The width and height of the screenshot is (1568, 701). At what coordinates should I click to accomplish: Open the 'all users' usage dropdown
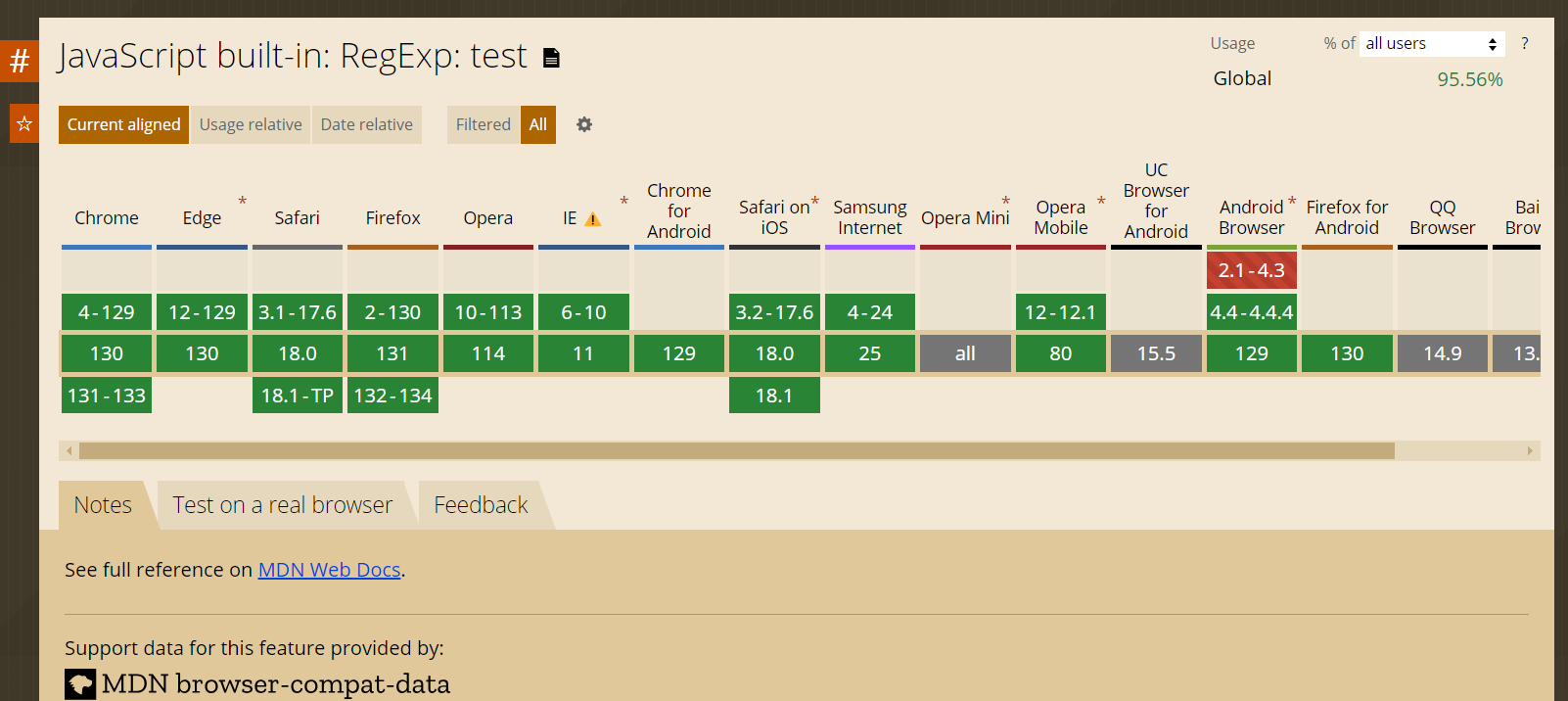pos(1432,43)
